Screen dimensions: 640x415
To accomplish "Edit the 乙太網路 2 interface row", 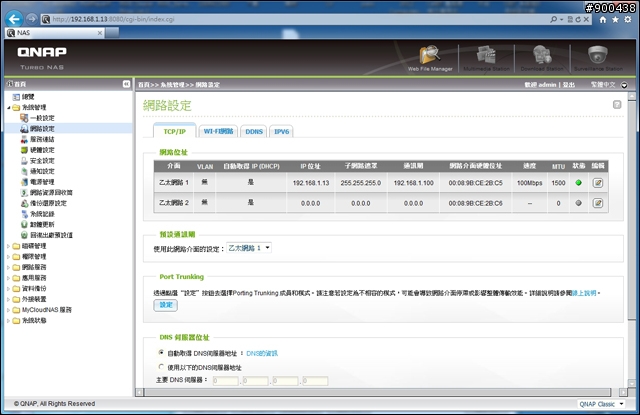I will point(598,203).
